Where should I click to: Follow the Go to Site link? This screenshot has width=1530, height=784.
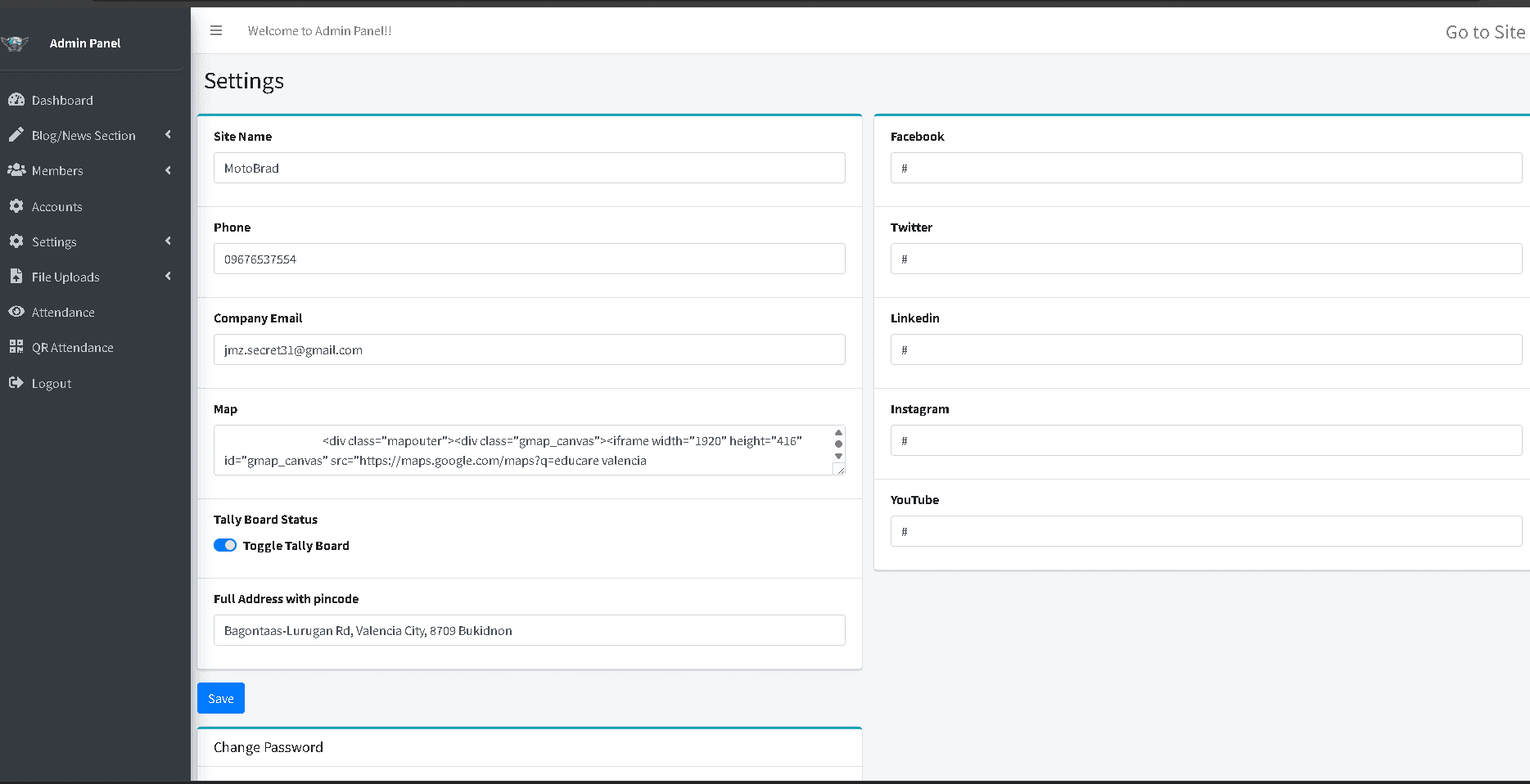(x=1485, y=32)
